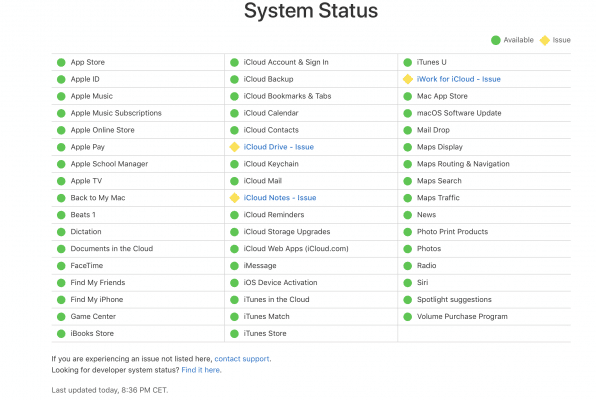The height and width of the screenshot is (400, 596).
Task: Open the iCloud Notes - Issue link
Action: click(x=280, y=198)
